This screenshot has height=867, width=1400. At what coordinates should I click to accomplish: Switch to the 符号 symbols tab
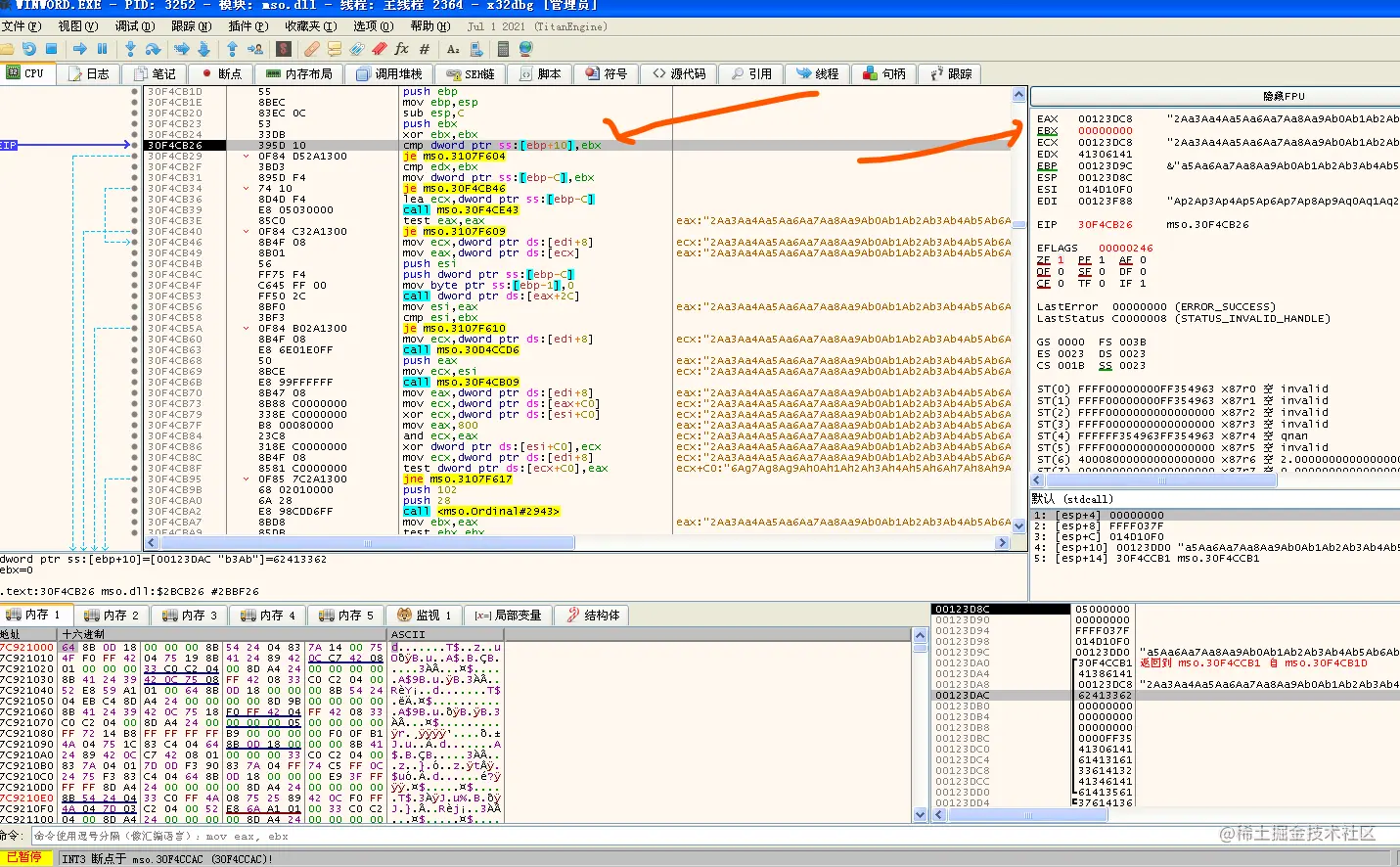pos(606,73)
